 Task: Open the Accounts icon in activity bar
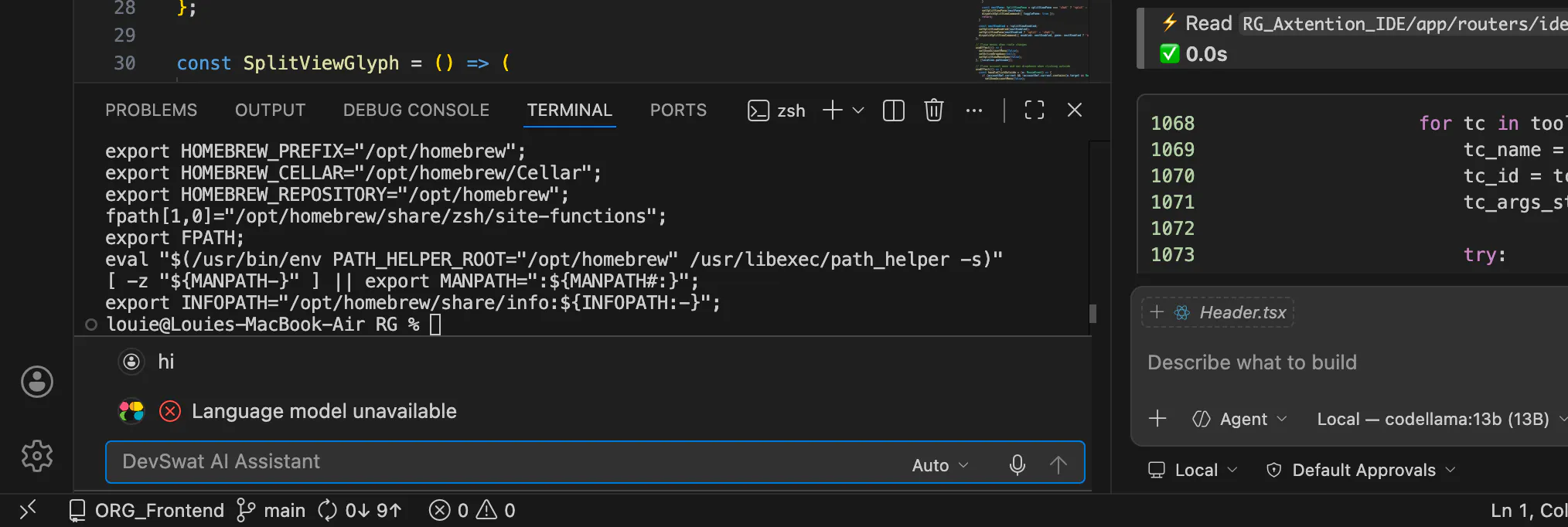pyautogui.click(x=37, y=382)
